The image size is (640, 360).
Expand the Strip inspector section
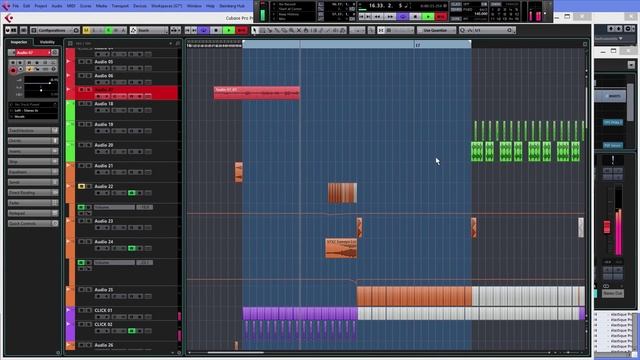pos(33,162)
